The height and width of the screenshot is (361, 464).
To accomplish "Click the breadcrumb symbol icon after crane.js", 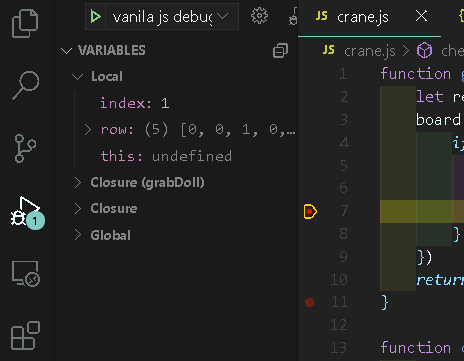I will point(424,51).
